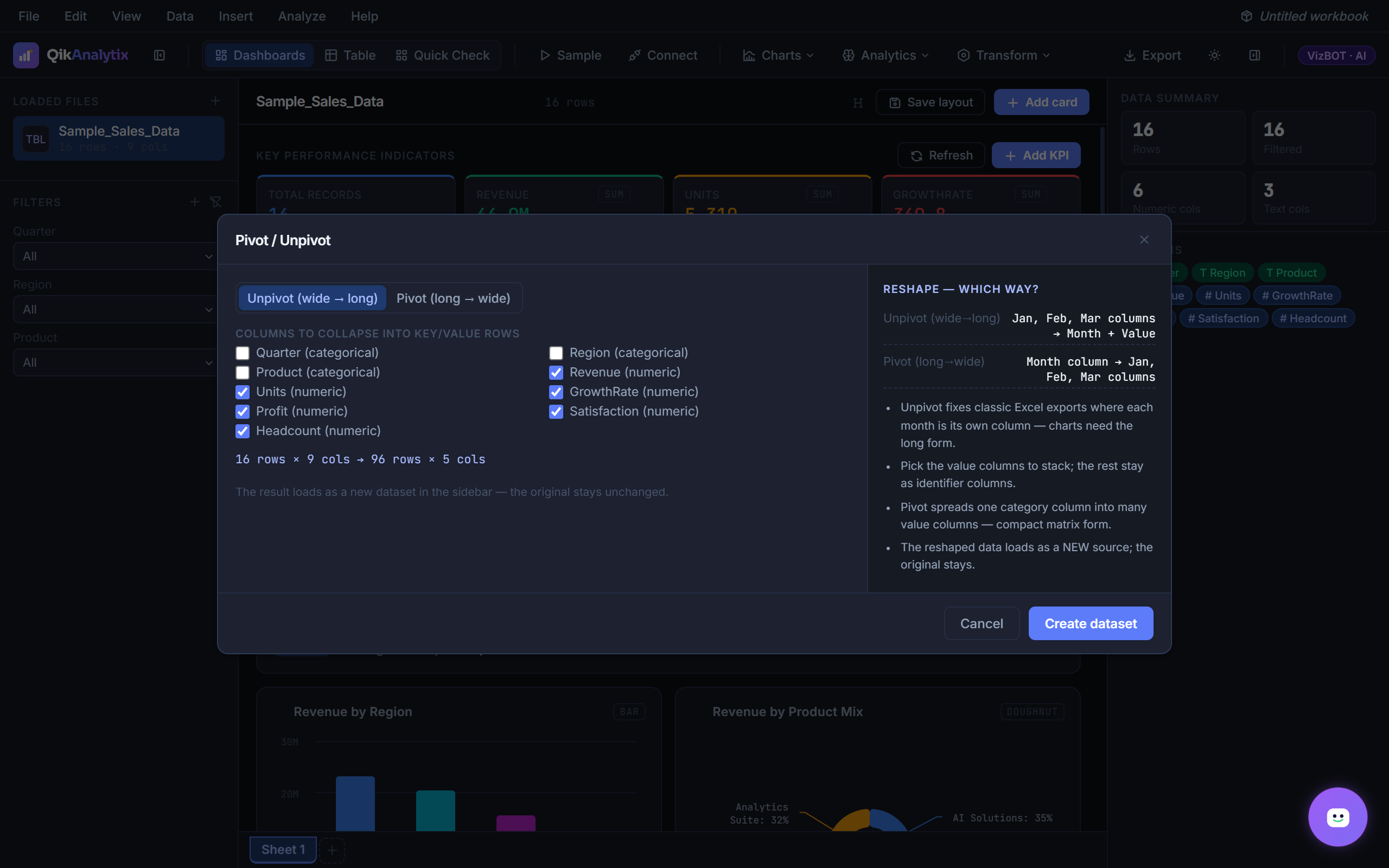Uncheck the Profit (numeric) checkbox
Screen dimensions: 1389x868
coord(242,412)
